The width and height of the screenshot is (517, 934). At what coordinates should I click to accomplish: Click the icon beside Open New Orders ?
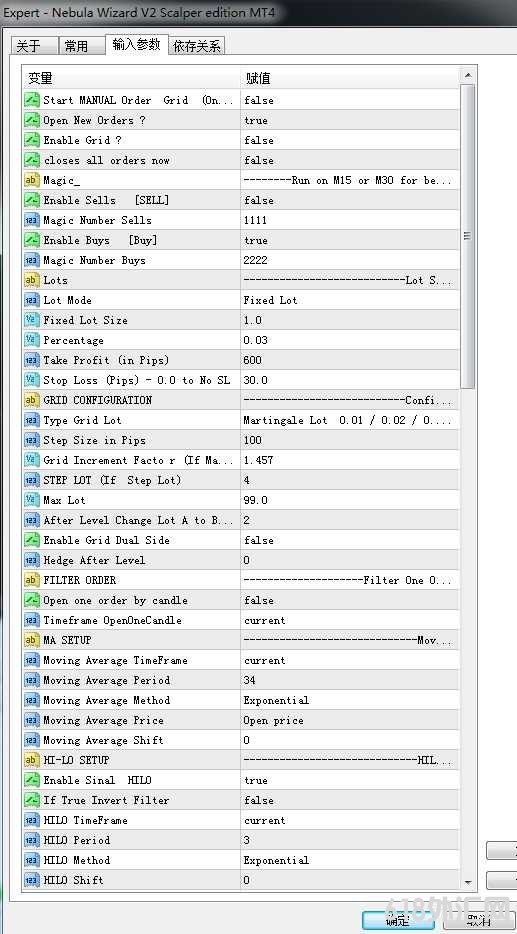click(x=32, y=120)
